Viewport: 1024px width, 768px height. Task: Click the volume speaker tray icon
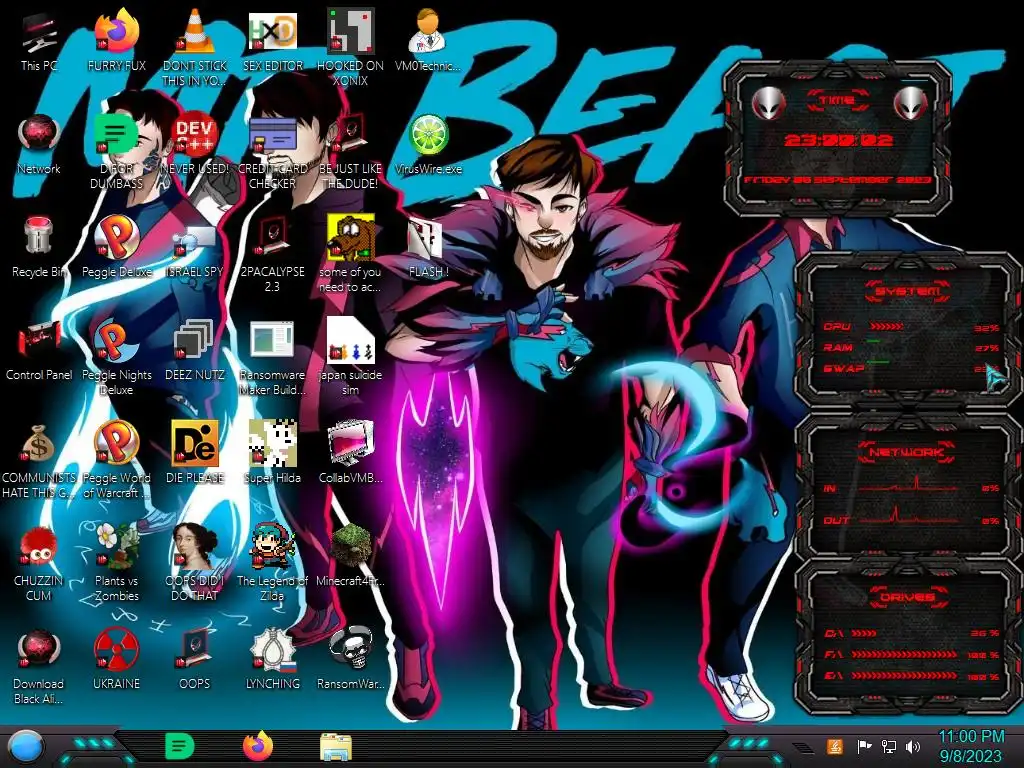coord(912,746)
